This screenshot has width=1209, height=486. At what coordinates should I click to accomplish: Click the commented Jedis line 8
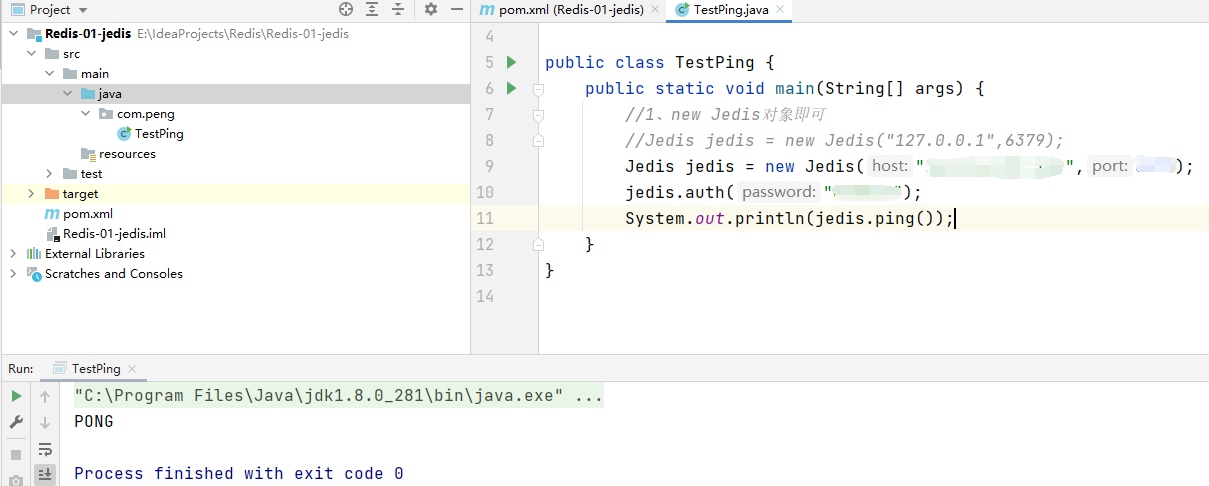click(x=844, y=140)
